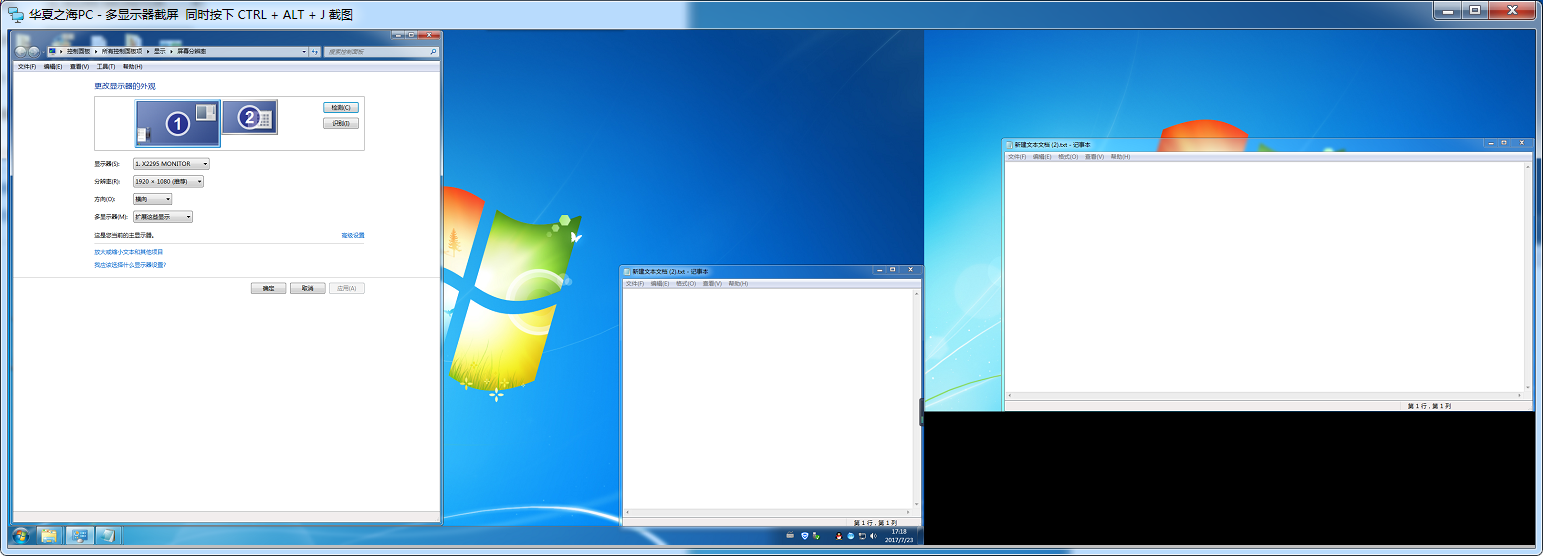Expand the 多显示器 dropdown
Screen dimensions: 1543x556
pyautogui.click(x=162, y=217)
